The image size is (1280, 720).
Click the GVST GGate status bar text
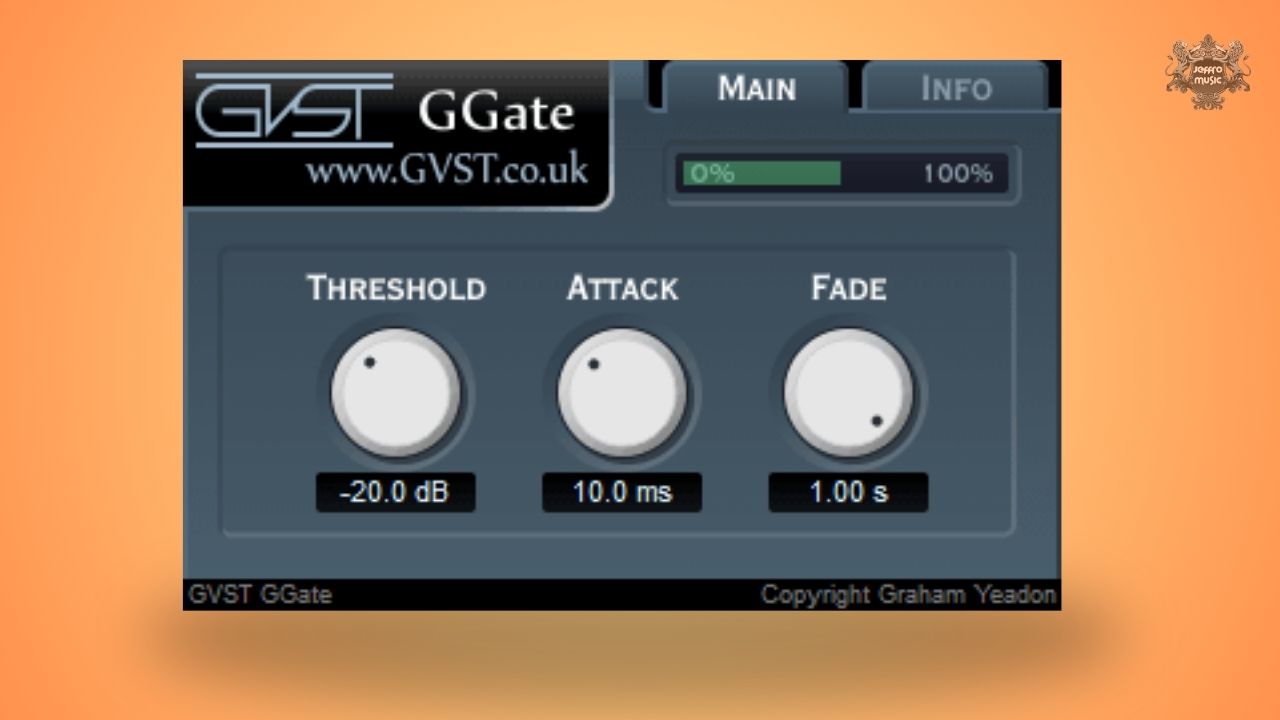click(x=260, y=595)
